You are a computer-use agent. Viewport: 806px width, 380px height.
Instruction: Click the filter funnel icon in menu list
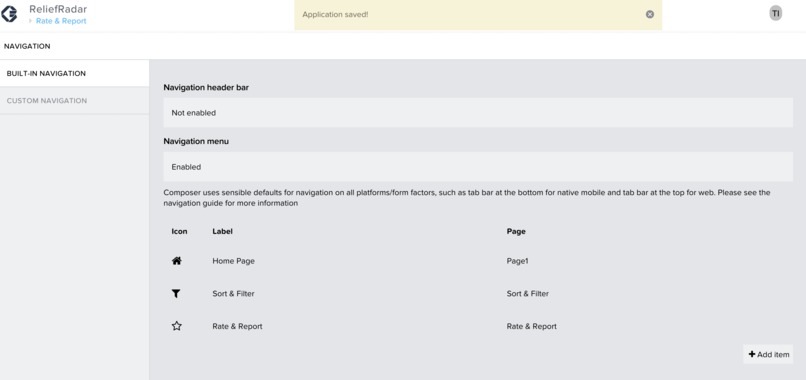tap(176, 294)
